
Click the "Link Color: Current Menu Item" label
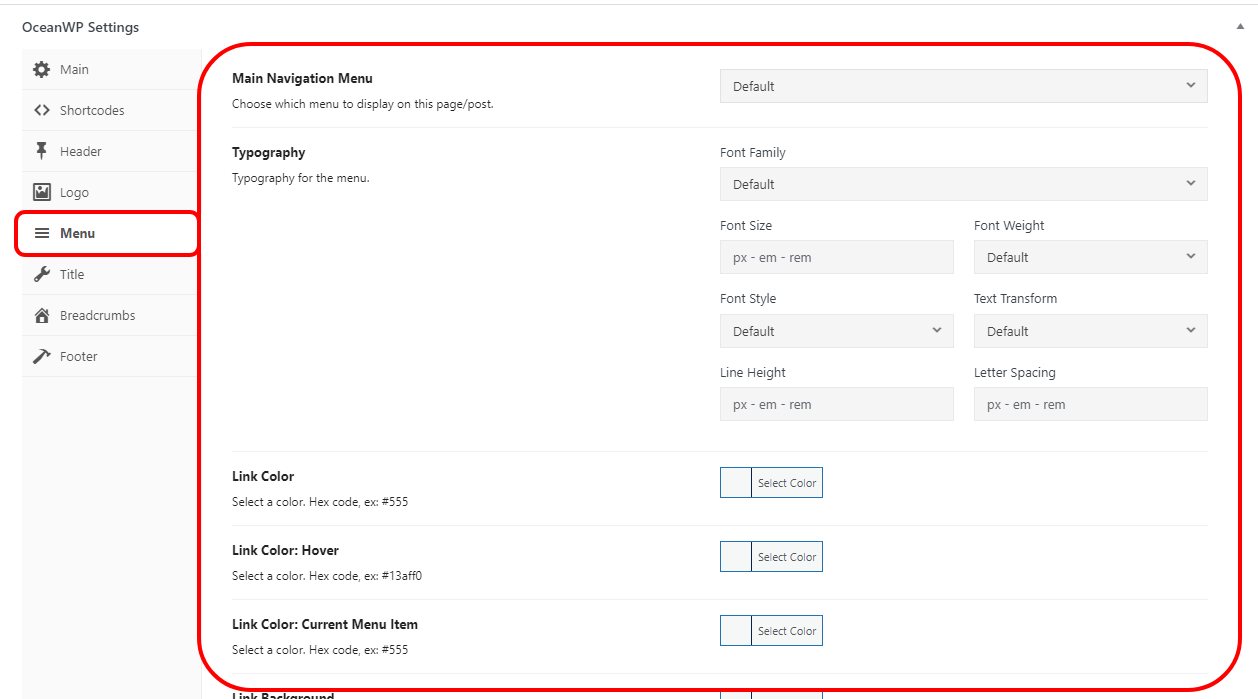[325, 624]
